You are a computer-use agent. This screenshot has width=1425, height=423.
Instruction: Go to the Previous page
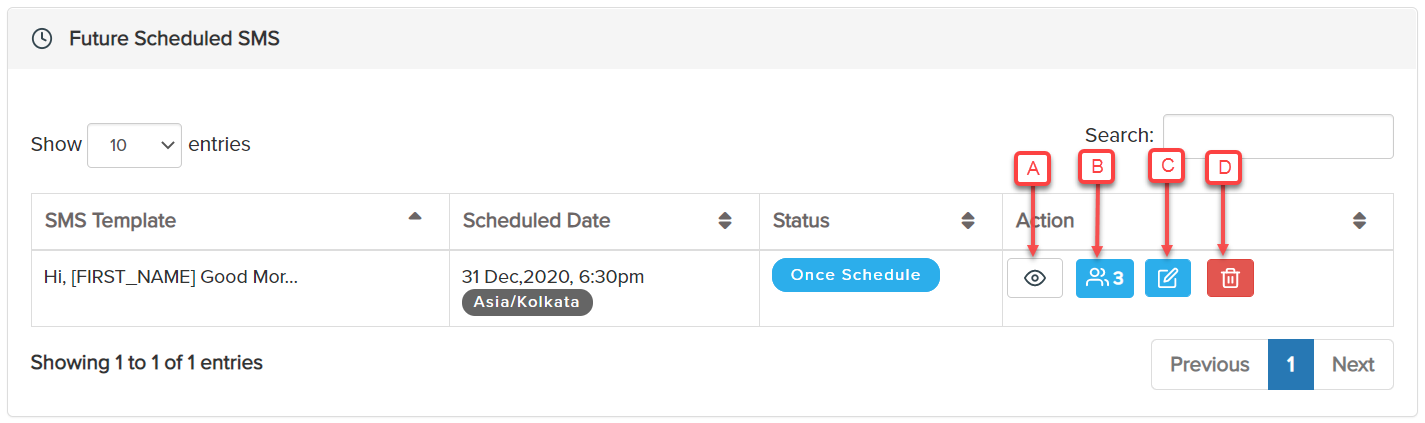(x=1209, y=364)
